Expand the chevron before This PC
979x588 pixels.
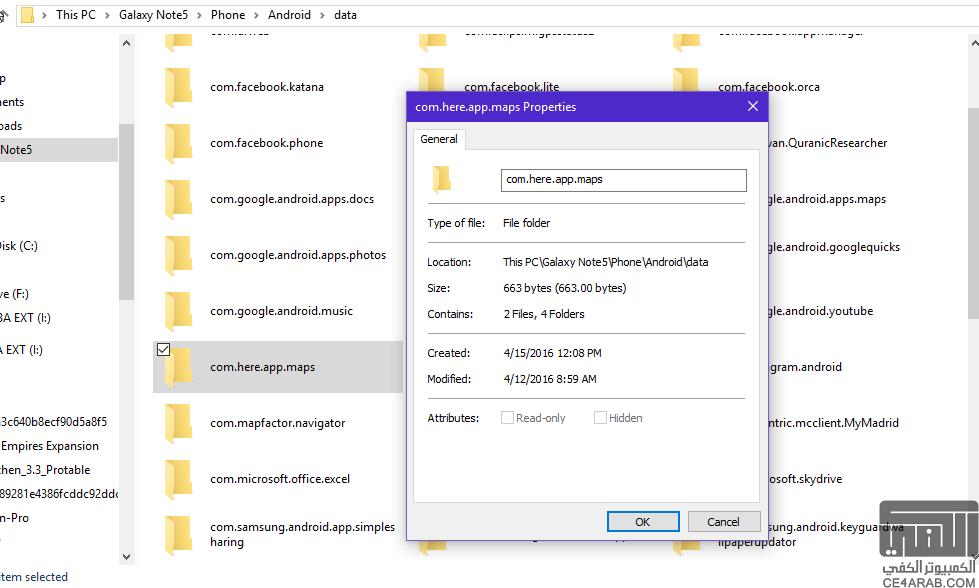tap(44, 15)
